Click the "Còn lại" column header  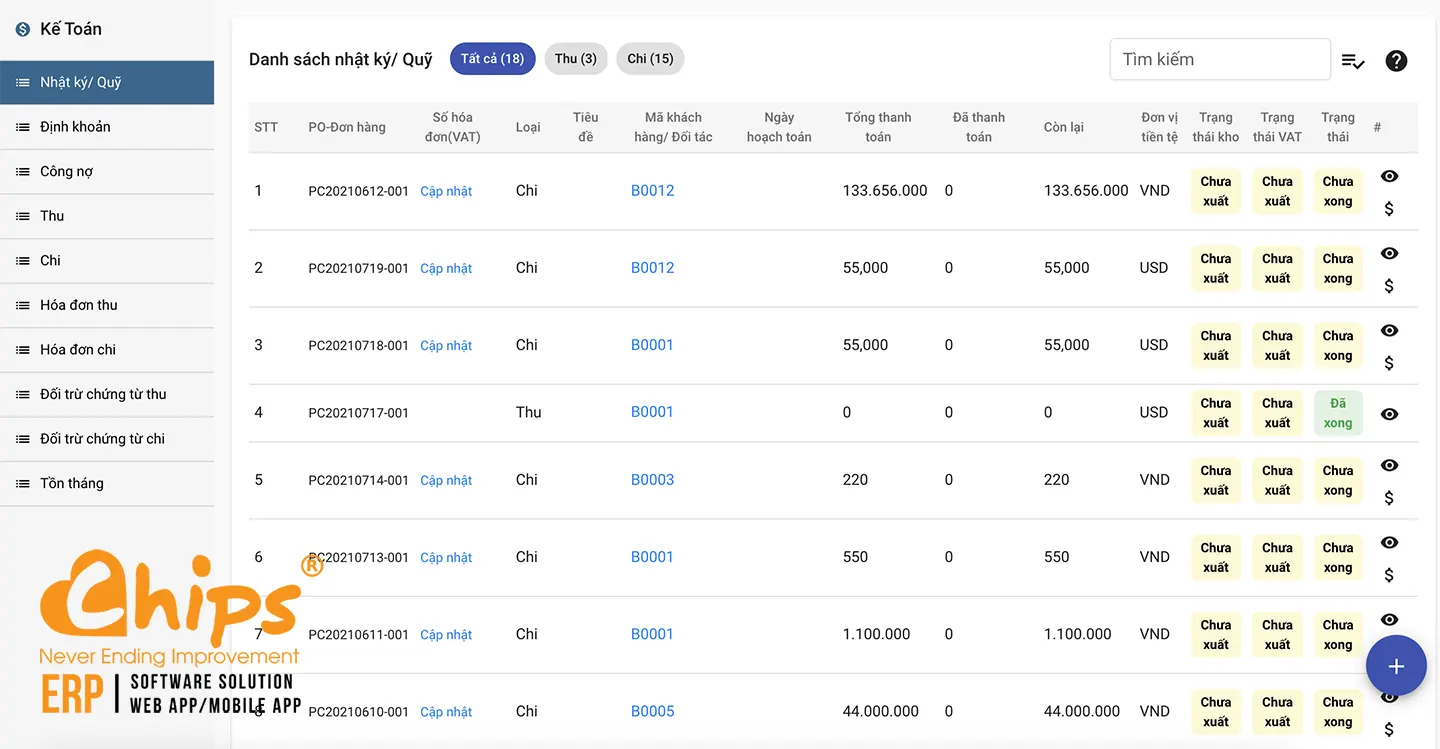[1063, 127]
